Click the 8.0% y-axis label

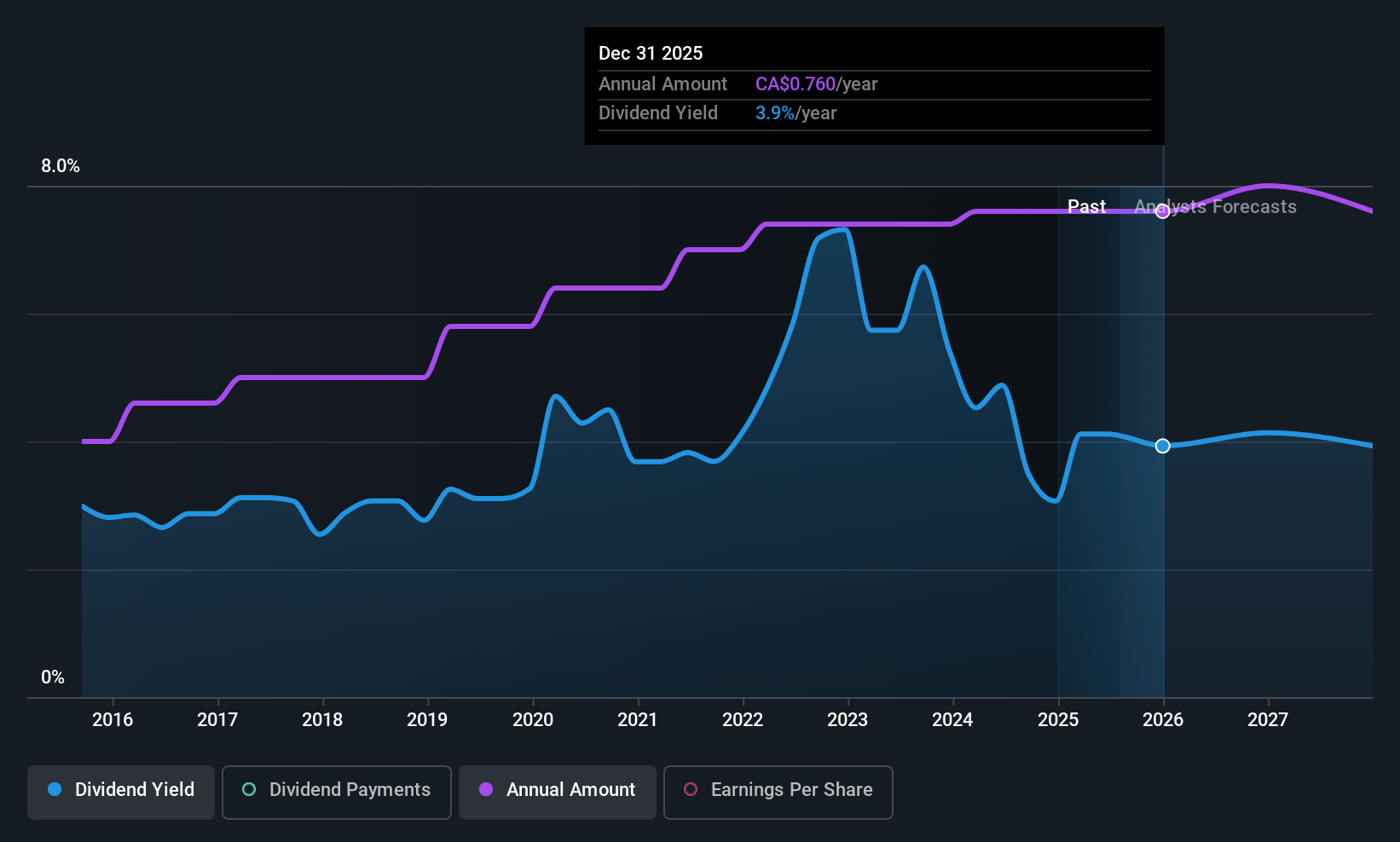61,166
